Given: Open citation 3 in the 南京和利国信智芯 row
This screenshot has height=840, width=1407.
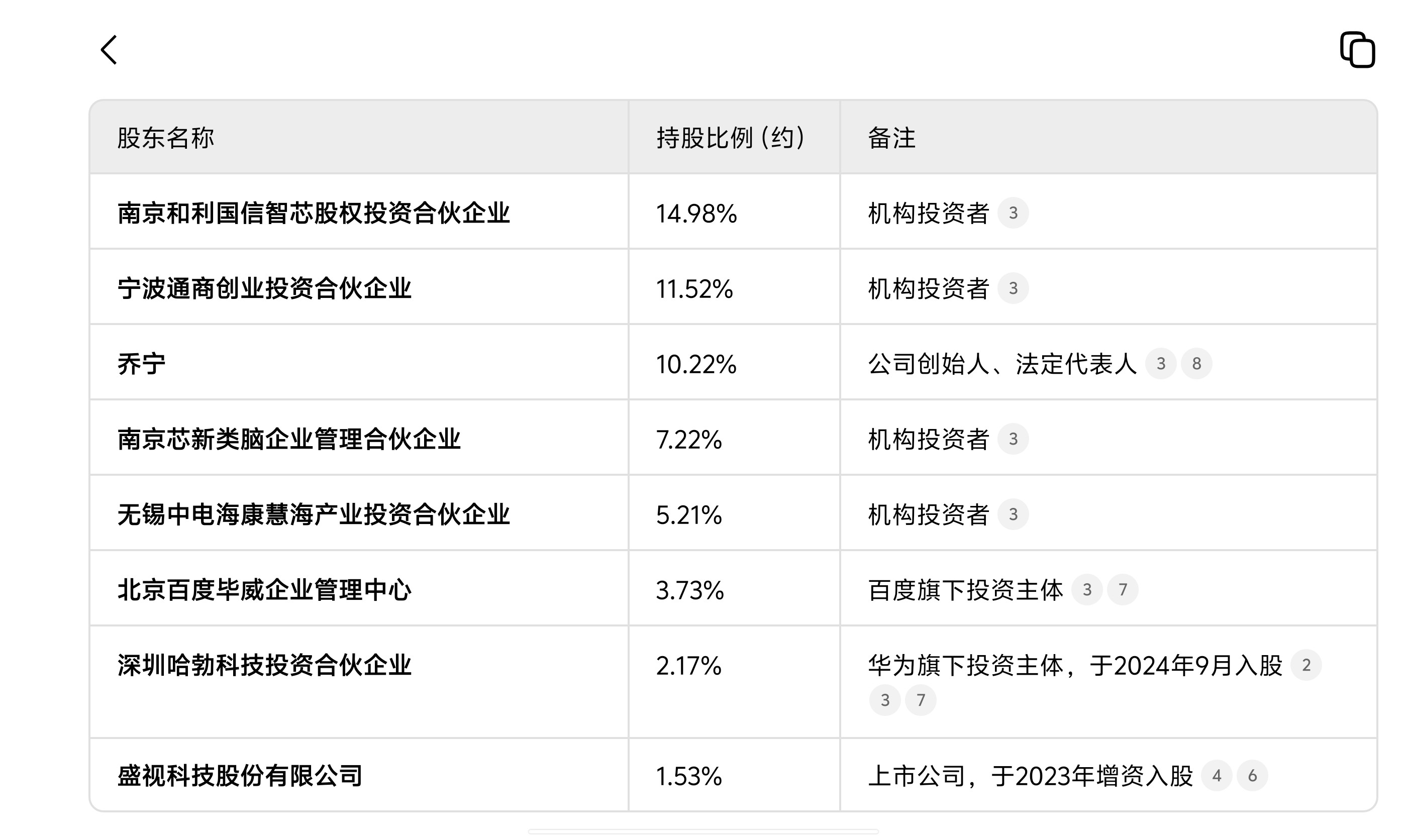Looking at the screenshot, I should pos(1013,213).
